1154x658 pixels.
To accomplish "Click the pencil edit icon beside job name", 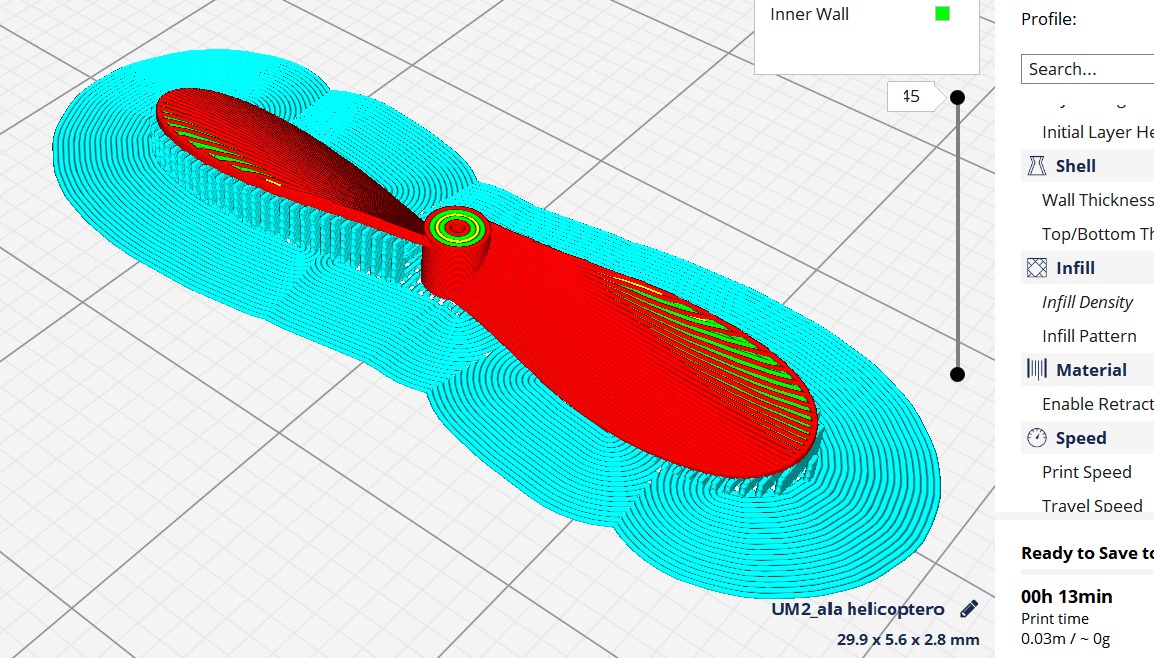I will 969,609.
